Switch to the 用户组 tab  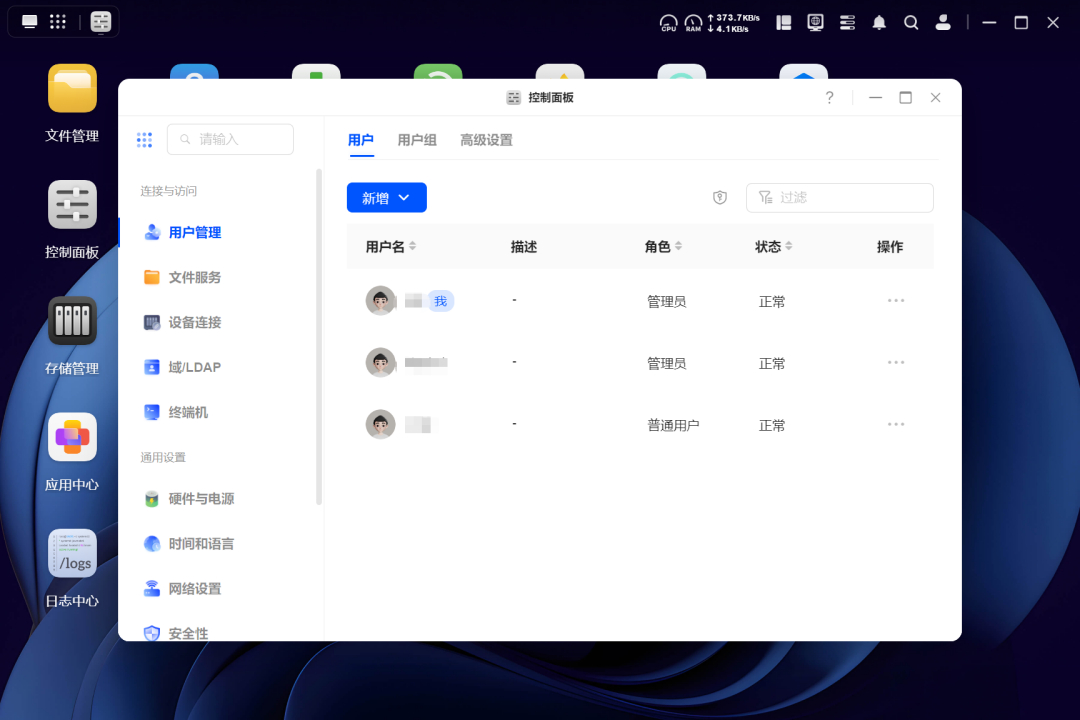tap(417, 141)
